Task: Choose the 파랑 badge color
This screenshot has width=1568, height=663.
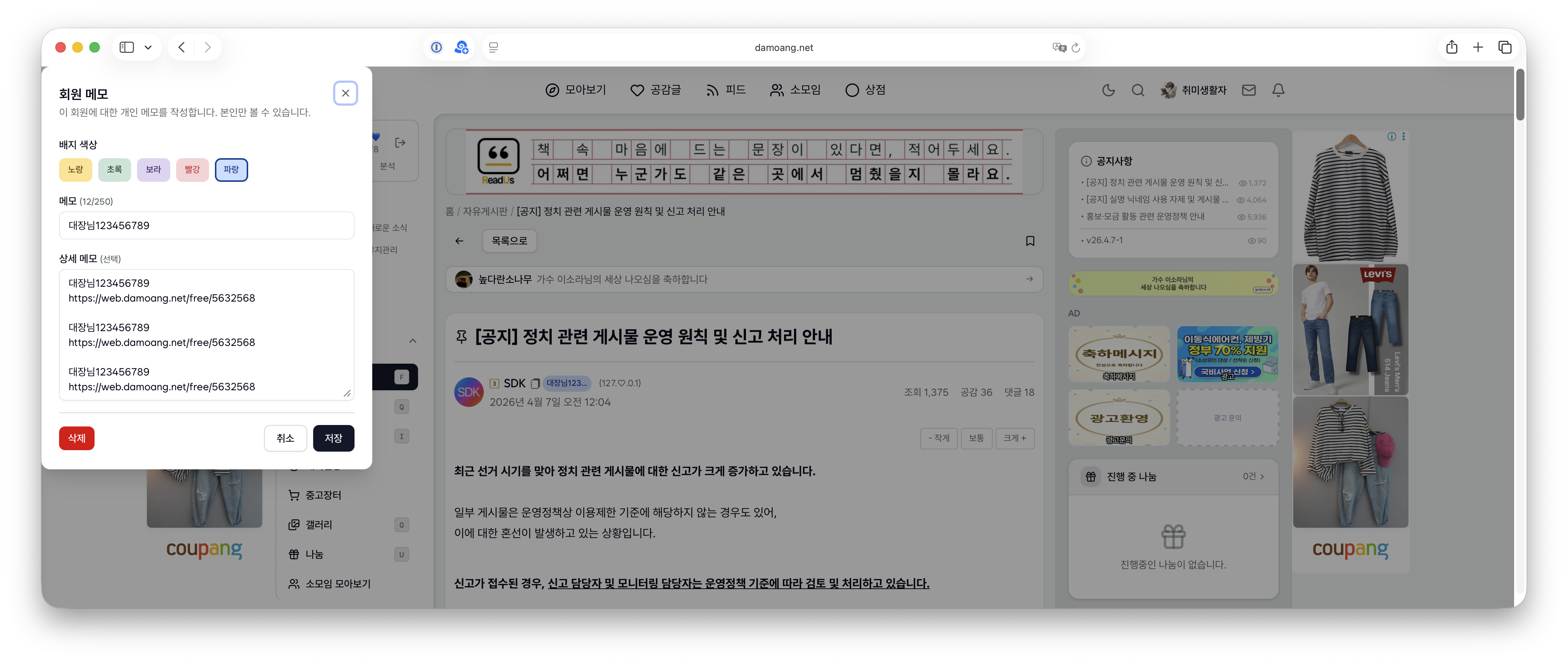Action: pos(231,169)
